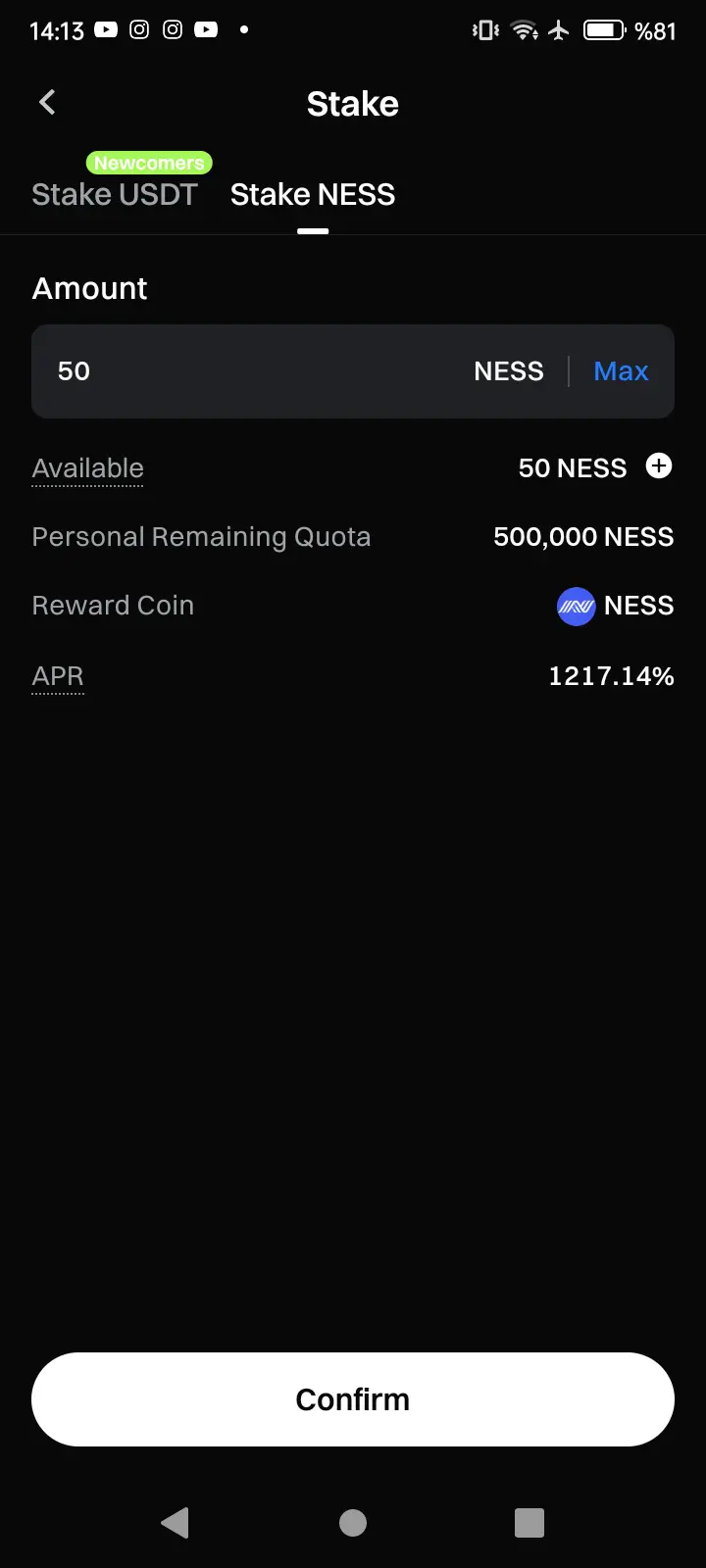Tap the airplane mode icon
706x1568 pixels.
(x=559, y=30)
